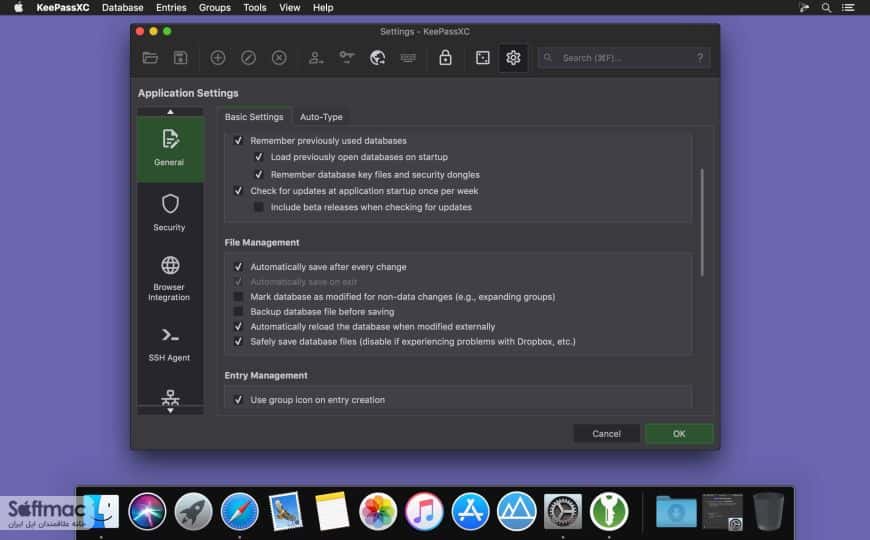Click the sidebar scroll-down arrow
This screenshot has height=540, width=870.
[x=170, y=411]
